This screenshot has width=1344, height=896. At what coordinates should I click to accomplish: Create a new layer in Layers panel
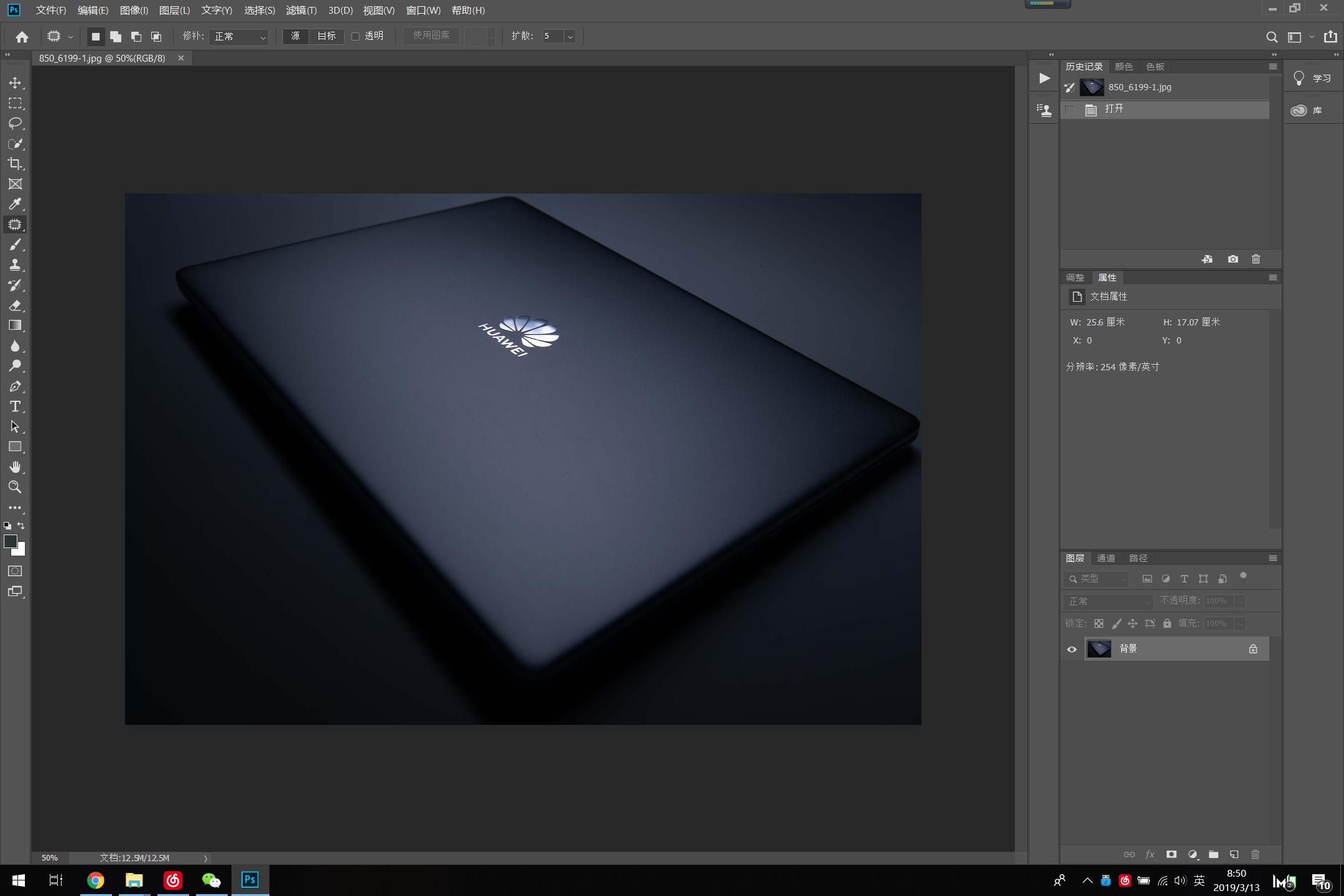pyautogui.click(x=1234, y=854)
